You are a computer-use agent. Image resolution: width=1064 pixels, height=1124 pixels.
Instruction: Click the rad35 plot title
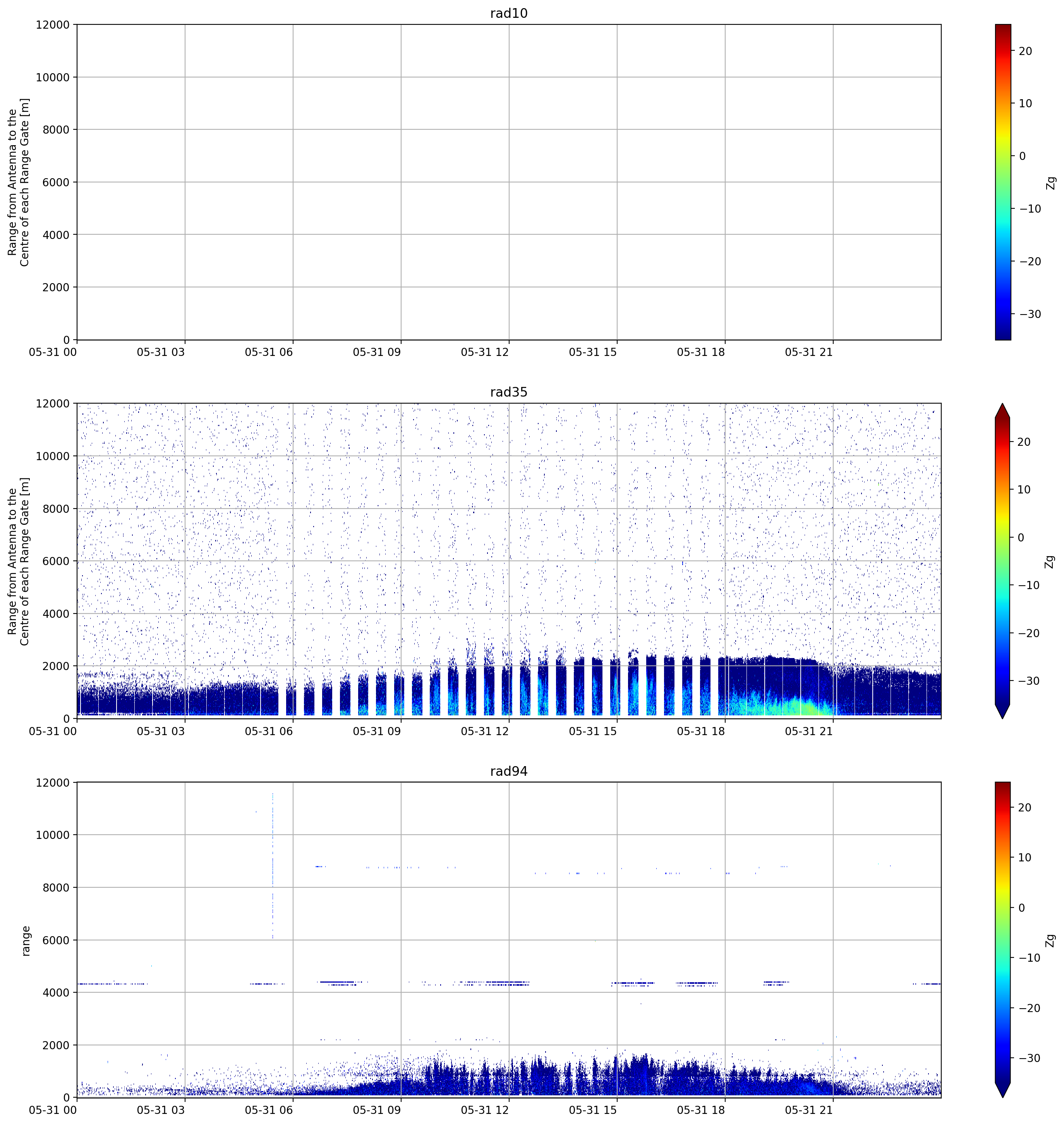click(x=509, y=392)
